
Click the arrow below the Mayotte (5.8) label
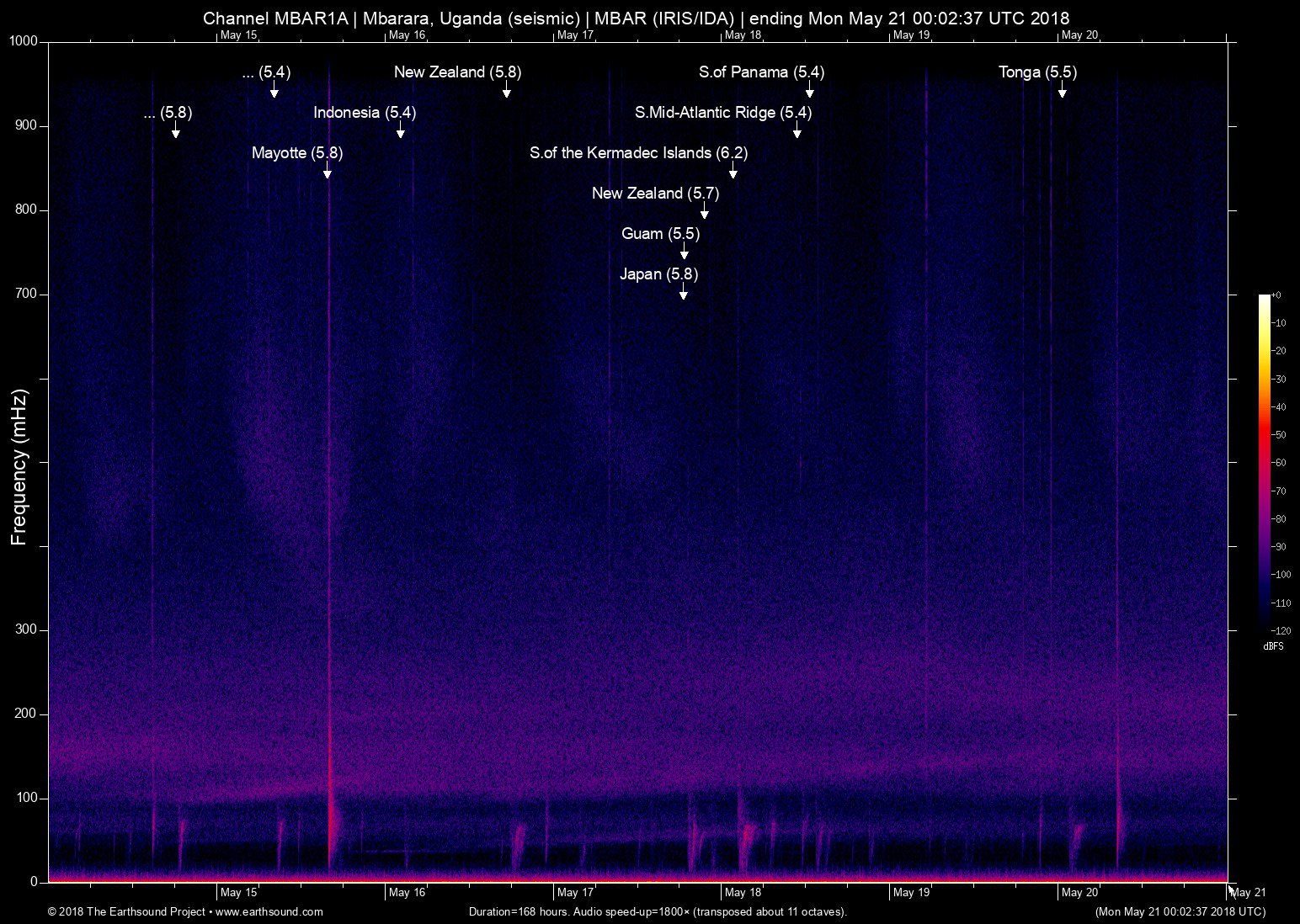click(328, 172)
